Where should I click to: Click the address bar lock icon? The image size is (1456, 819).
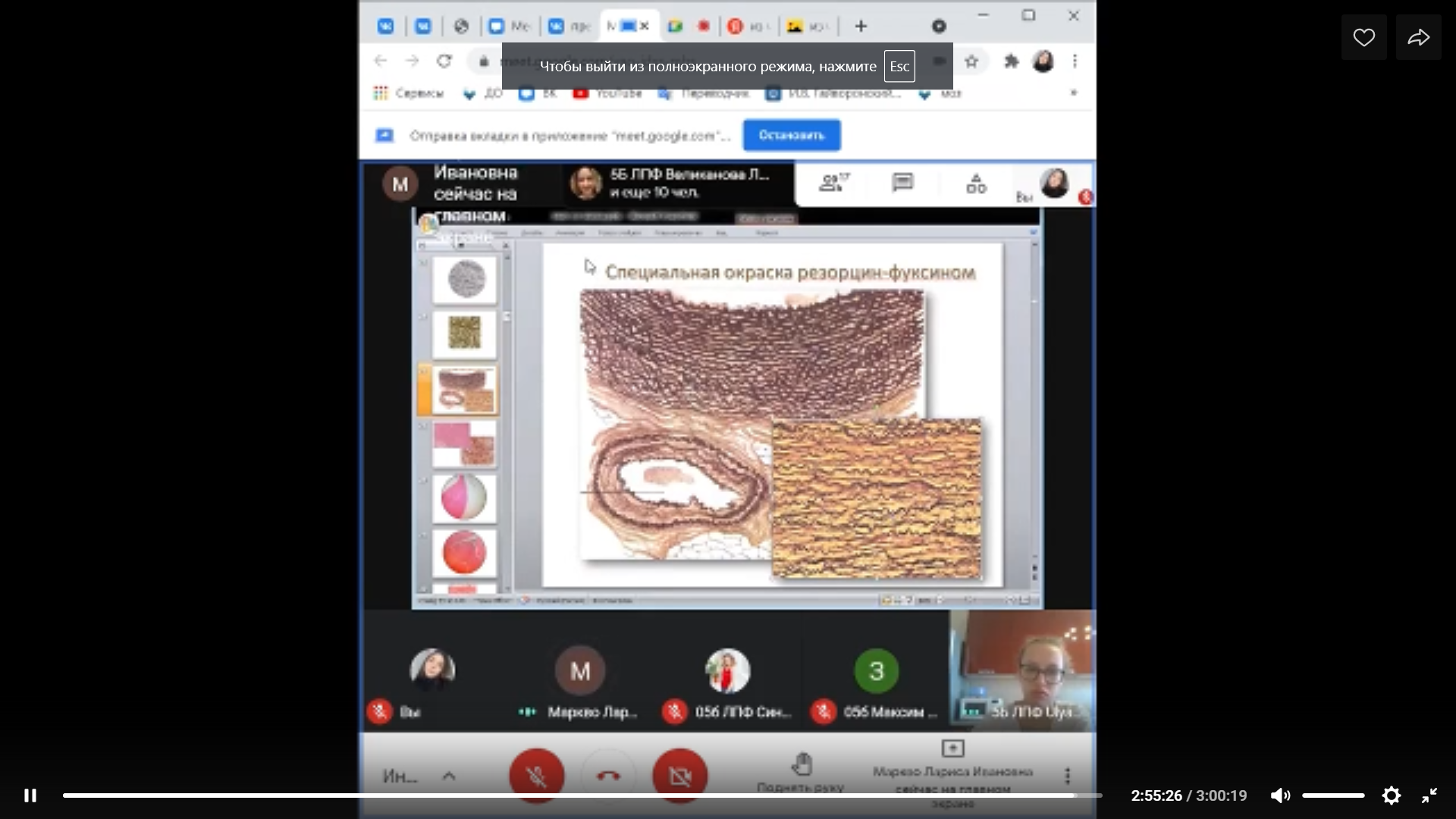tap(484, 61)
